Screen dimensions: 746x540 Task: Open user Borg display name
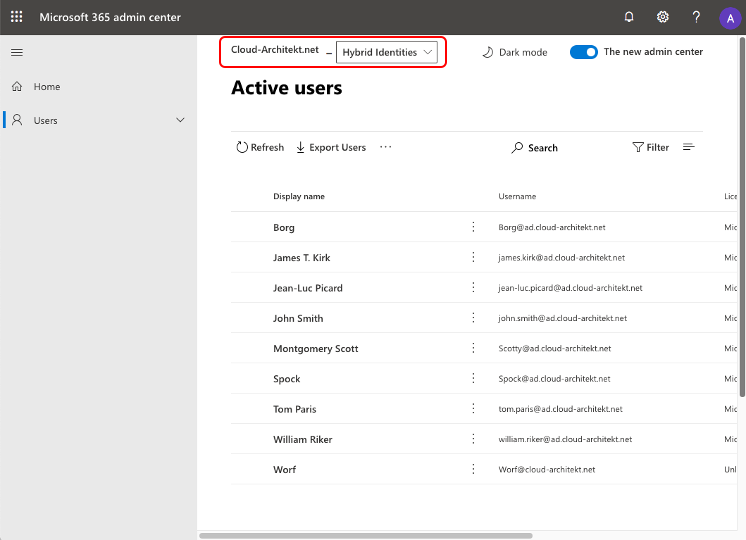click(x=284, y=227)
